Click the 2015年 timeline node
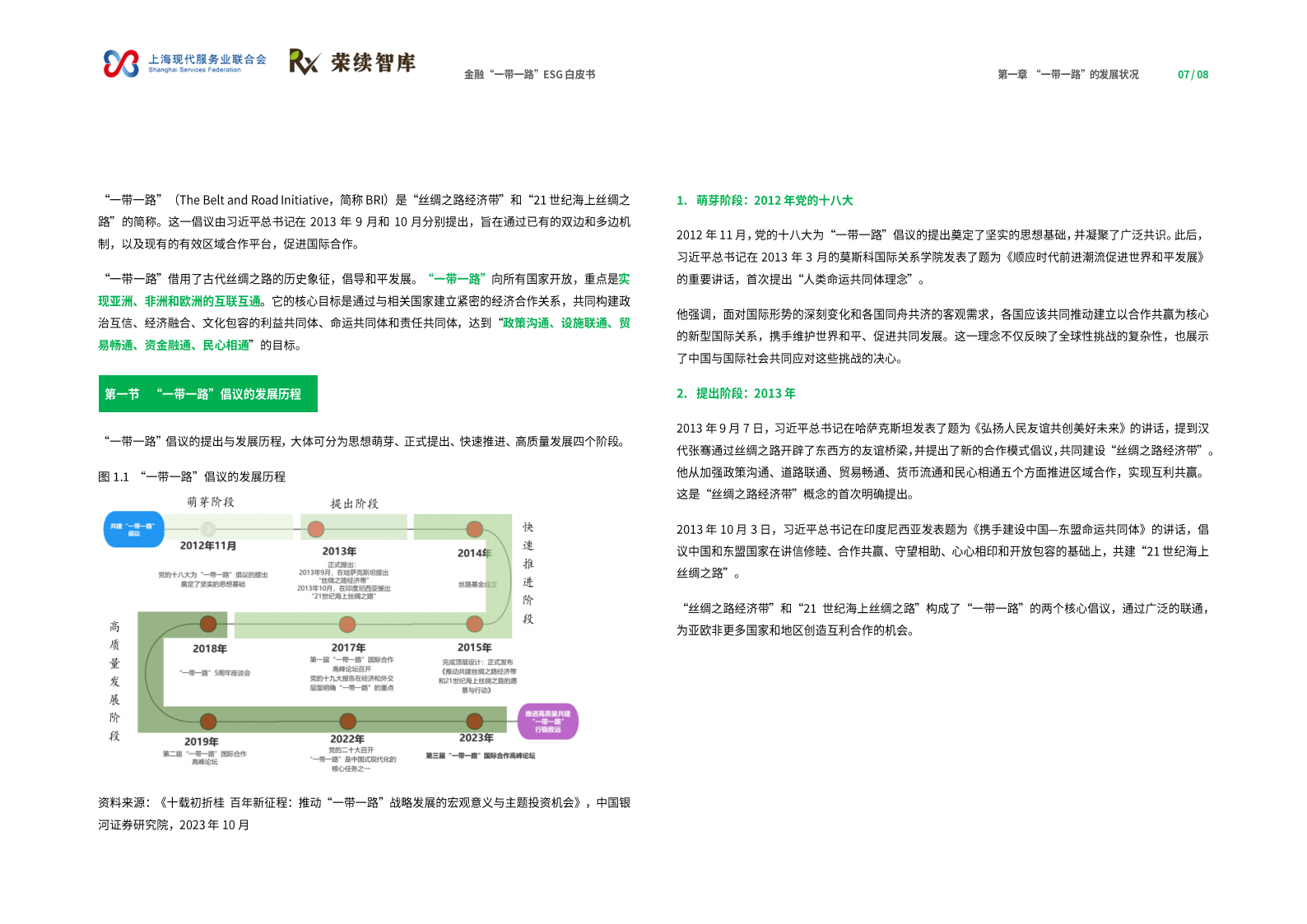 [474, 624]
